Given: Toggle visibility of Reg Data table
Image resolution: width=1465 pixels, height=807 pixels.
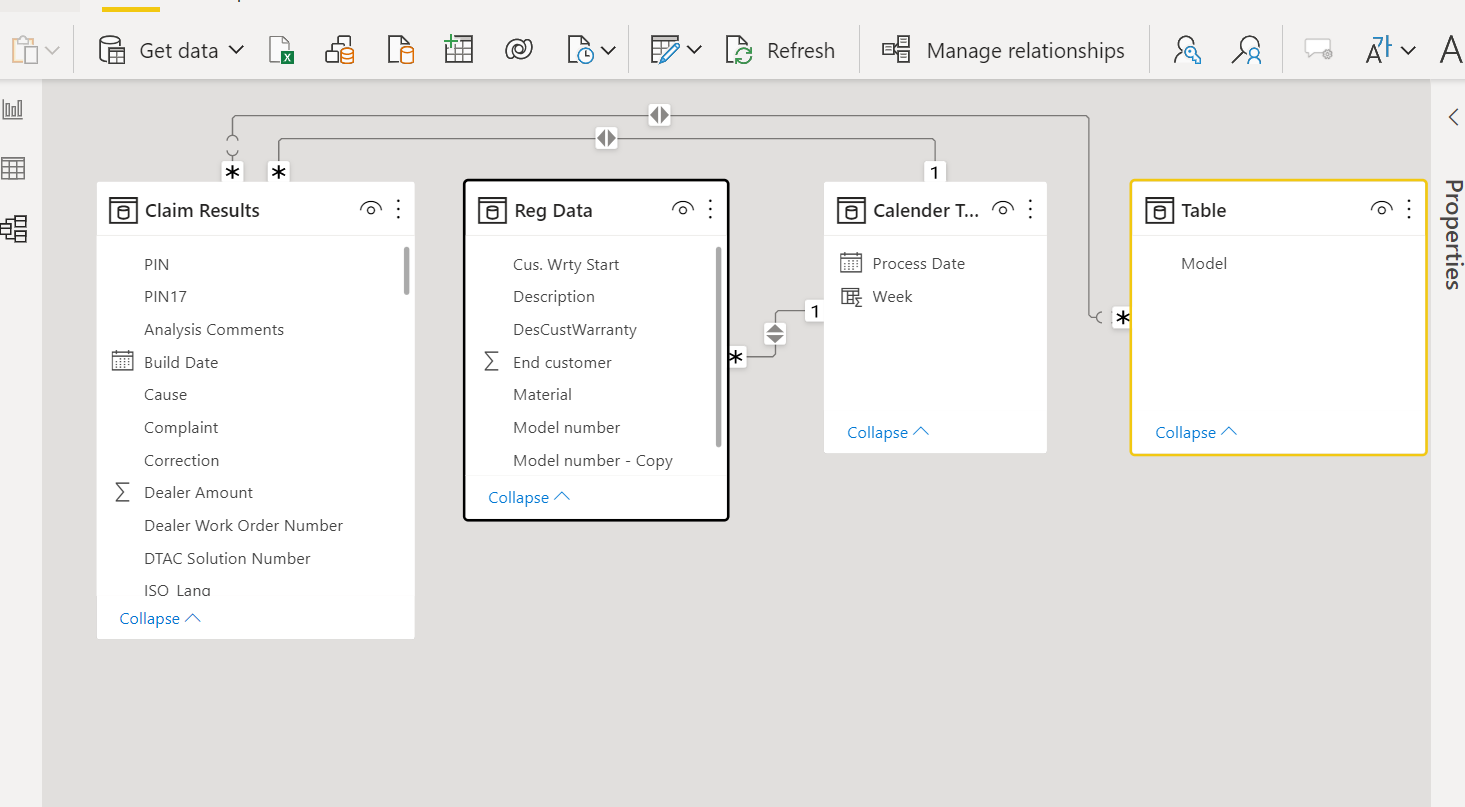Looking at the screenshot, I should (x=683, y=209).
